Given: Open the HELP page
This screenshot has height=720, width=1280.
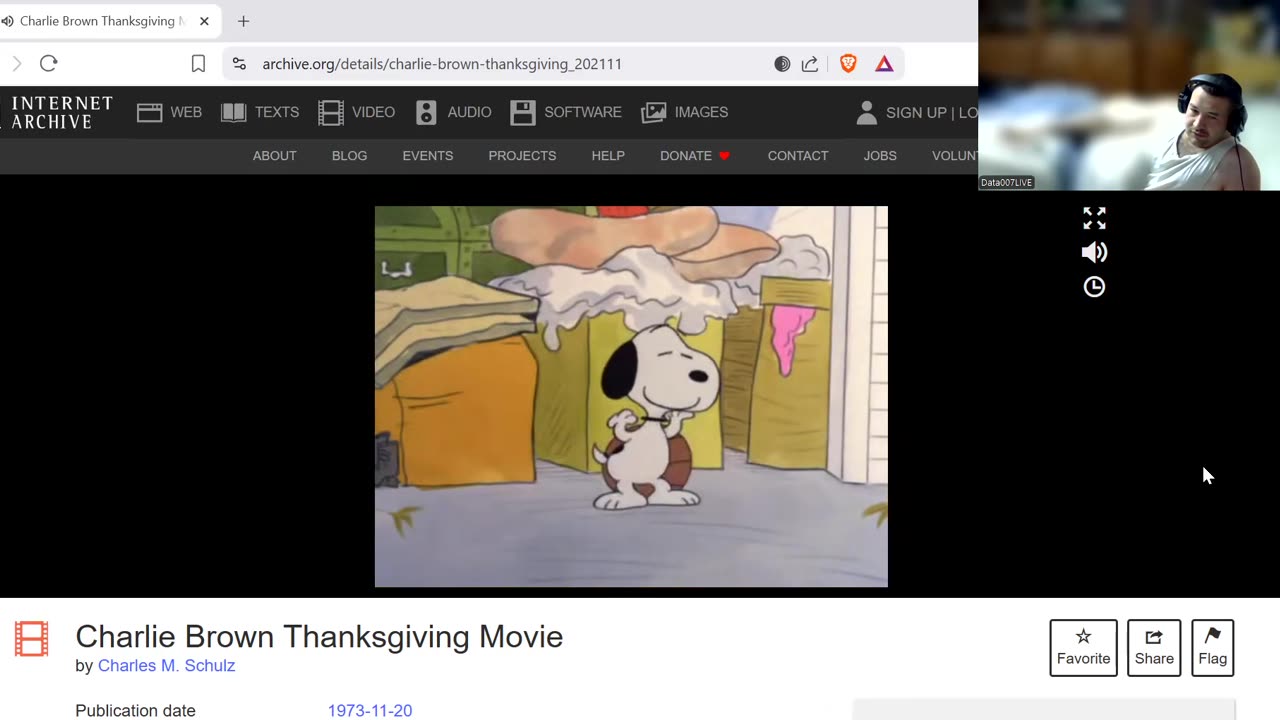Looking at the screenshot, I should point(608,156).
